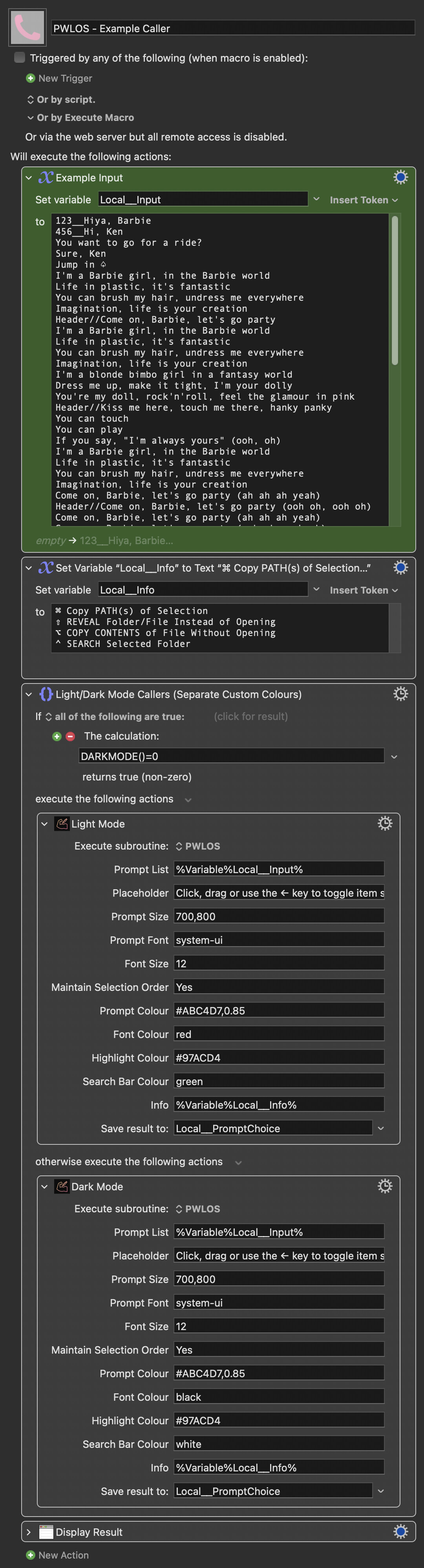Viewport: 424px width, 1568px height.
Task: Open Insert Token menu for Example Input
Action: [364, 200]
